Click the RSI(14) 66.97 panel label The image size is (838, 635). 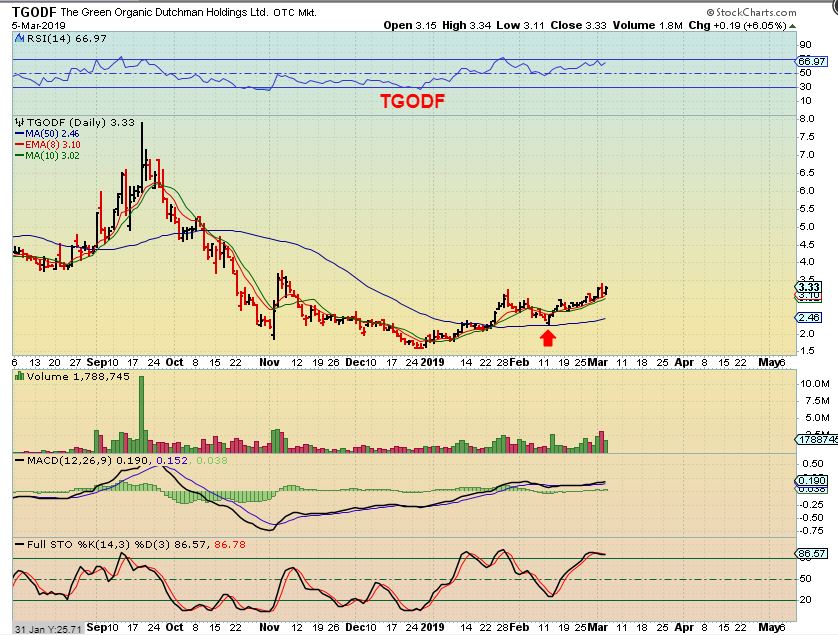[66, 38]
